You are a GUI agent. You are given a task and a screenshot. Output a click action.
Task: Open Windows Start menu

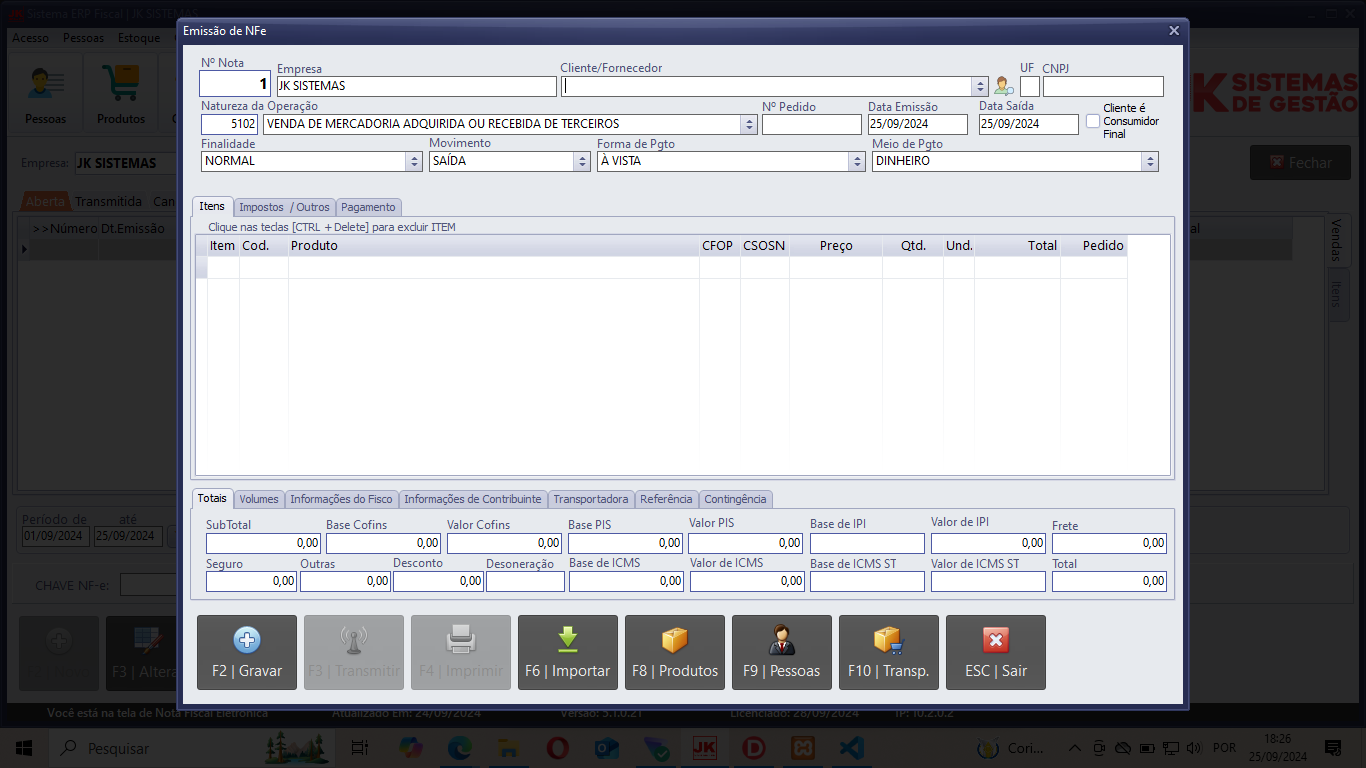tap(24, 748)
